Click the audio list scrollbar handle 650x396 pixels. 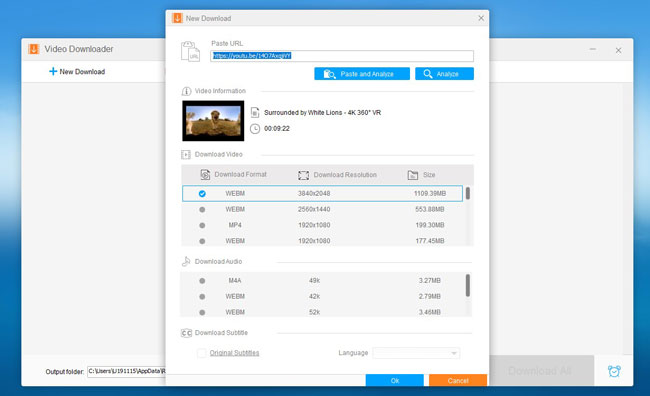pyautogui.click(x=468, y=285)
